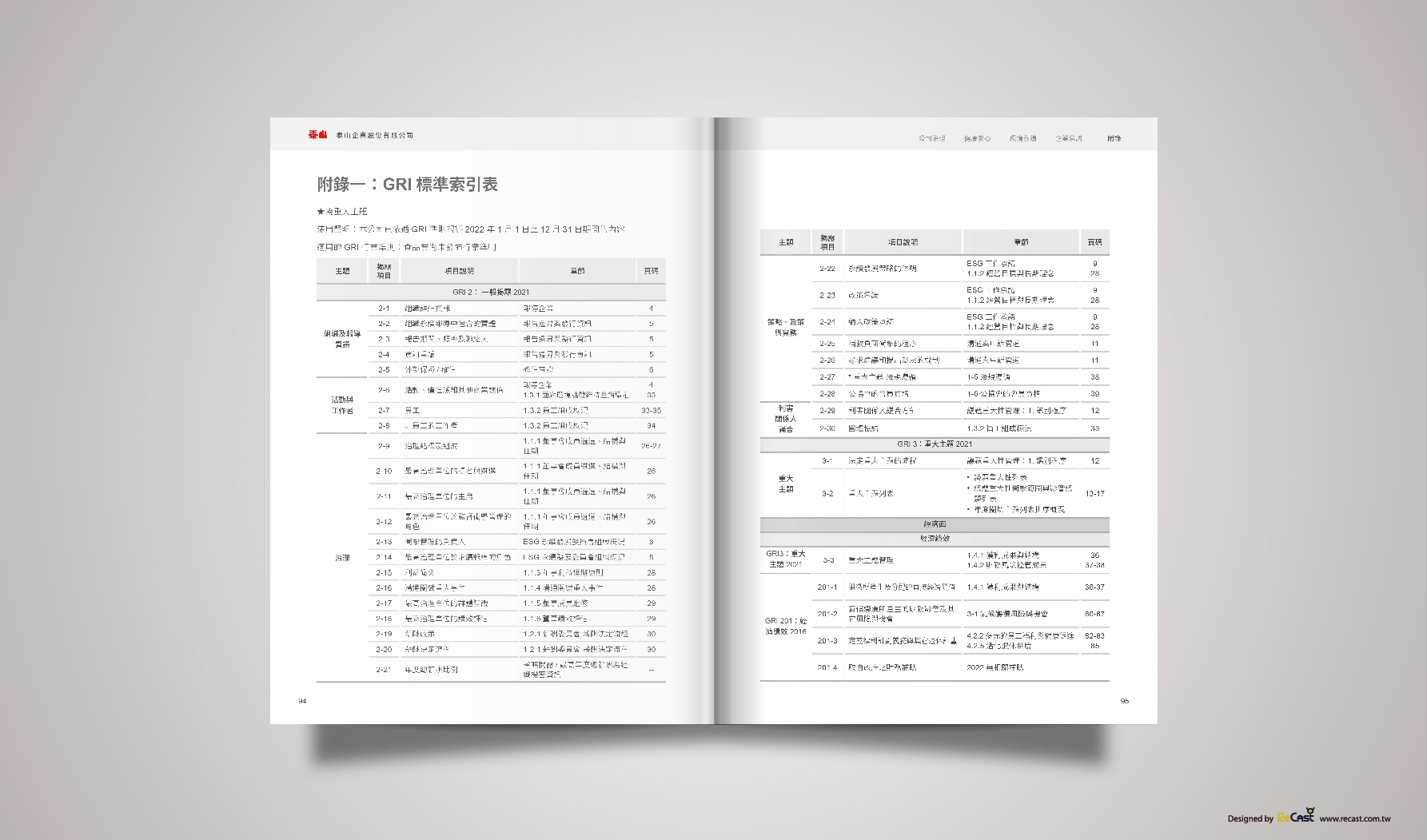
Task: Click page range '13-17' in the right table
Action: (x=1094, y=494)
